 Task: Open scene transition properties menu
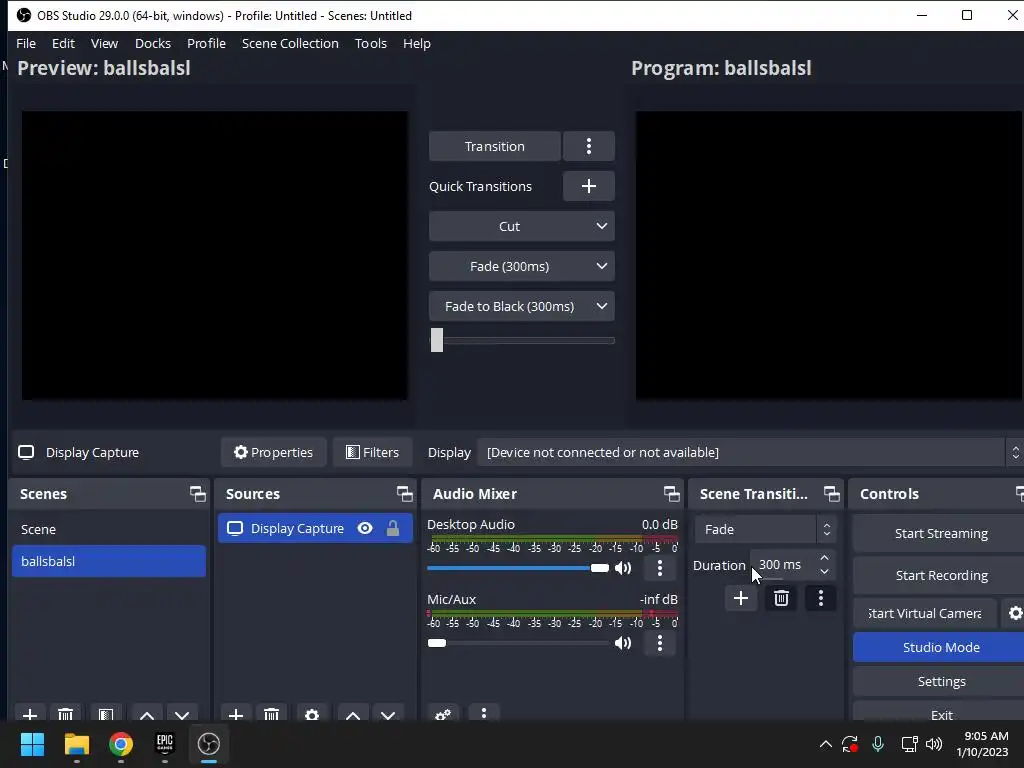click(821, 598)
